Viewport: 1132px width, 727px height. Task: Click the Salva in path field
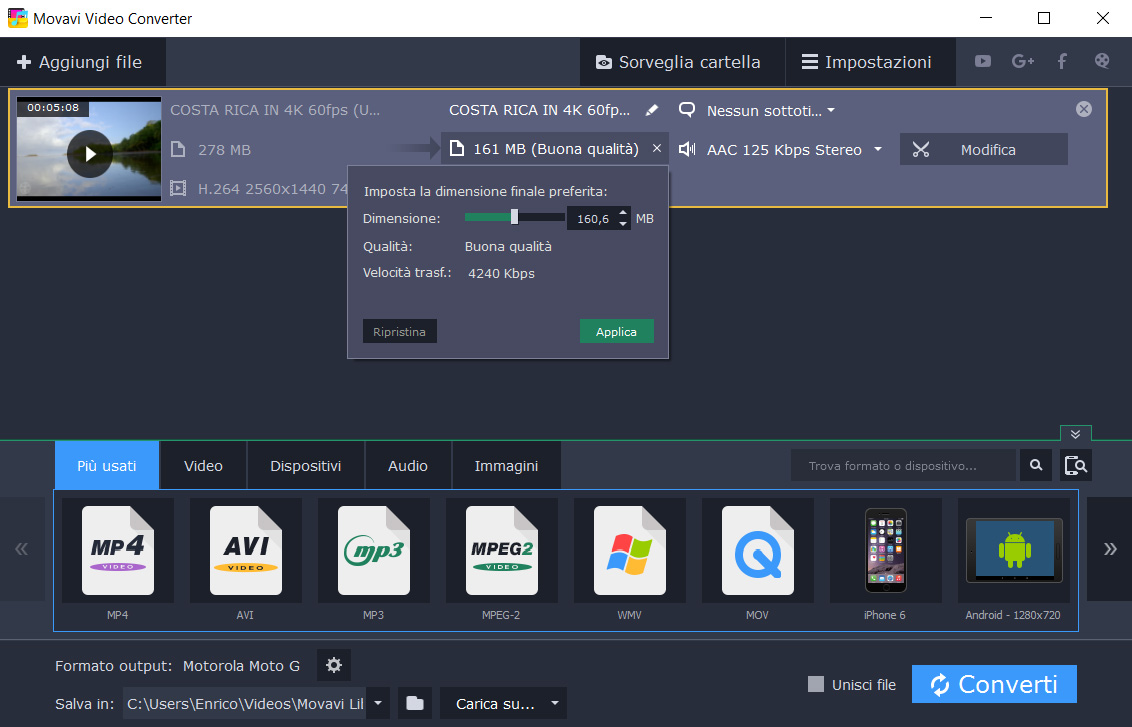coord(244,703)
